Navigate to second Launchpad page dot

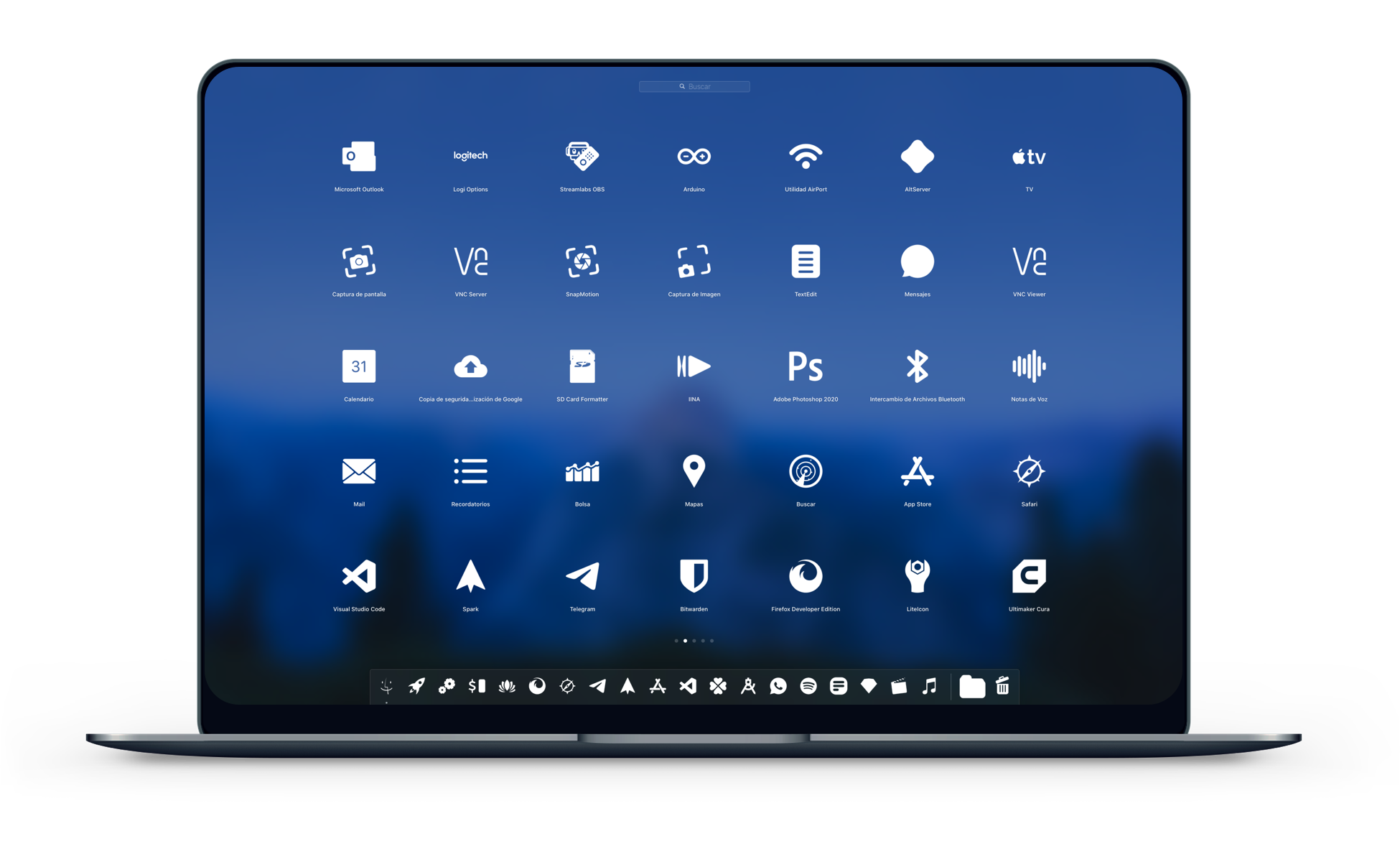coord(685,640)
